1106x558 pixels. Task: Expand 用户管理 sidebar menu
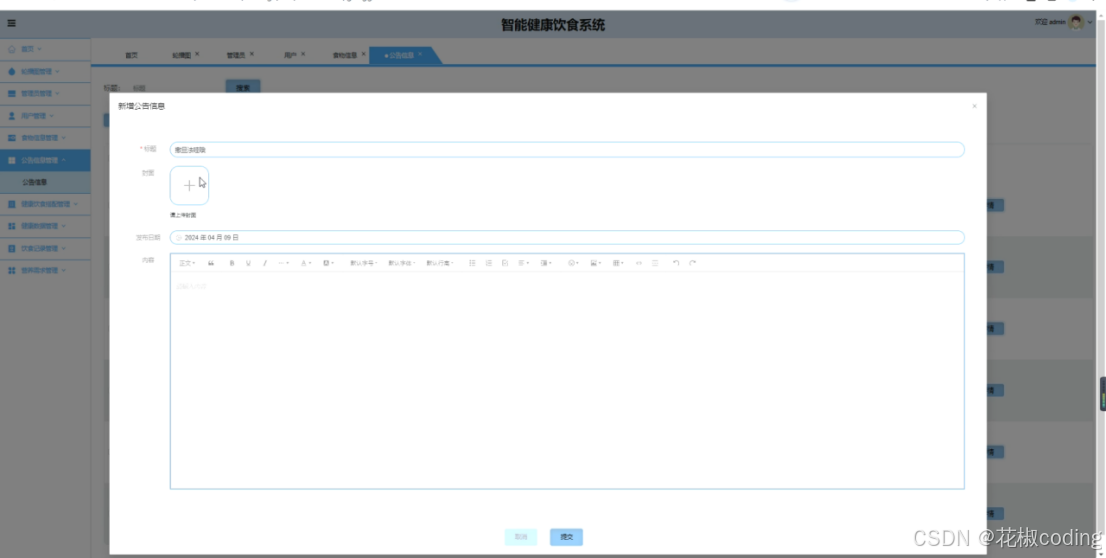[x=45, y=116]
